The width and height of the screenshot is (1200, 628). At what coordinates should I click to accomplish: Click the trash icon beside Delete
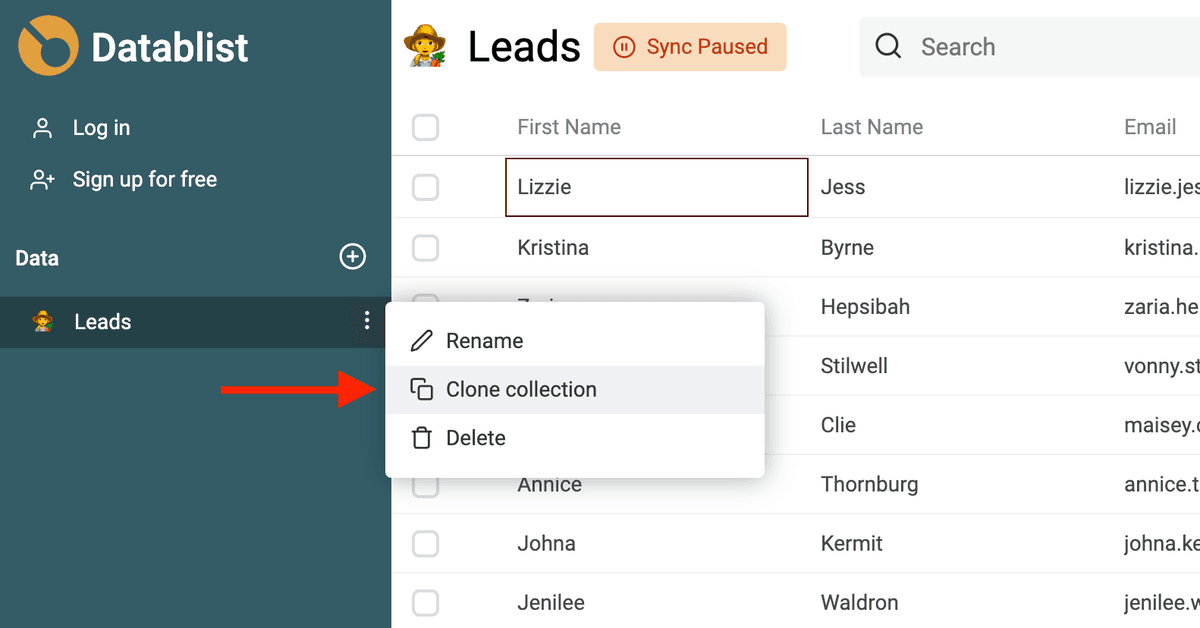coord(422,438)
